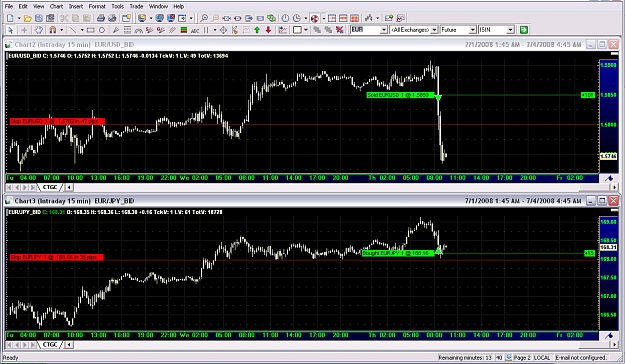Select the crosshair cursor tool
The height and width of the screenshot is (364, 625).
pos(24,30)
